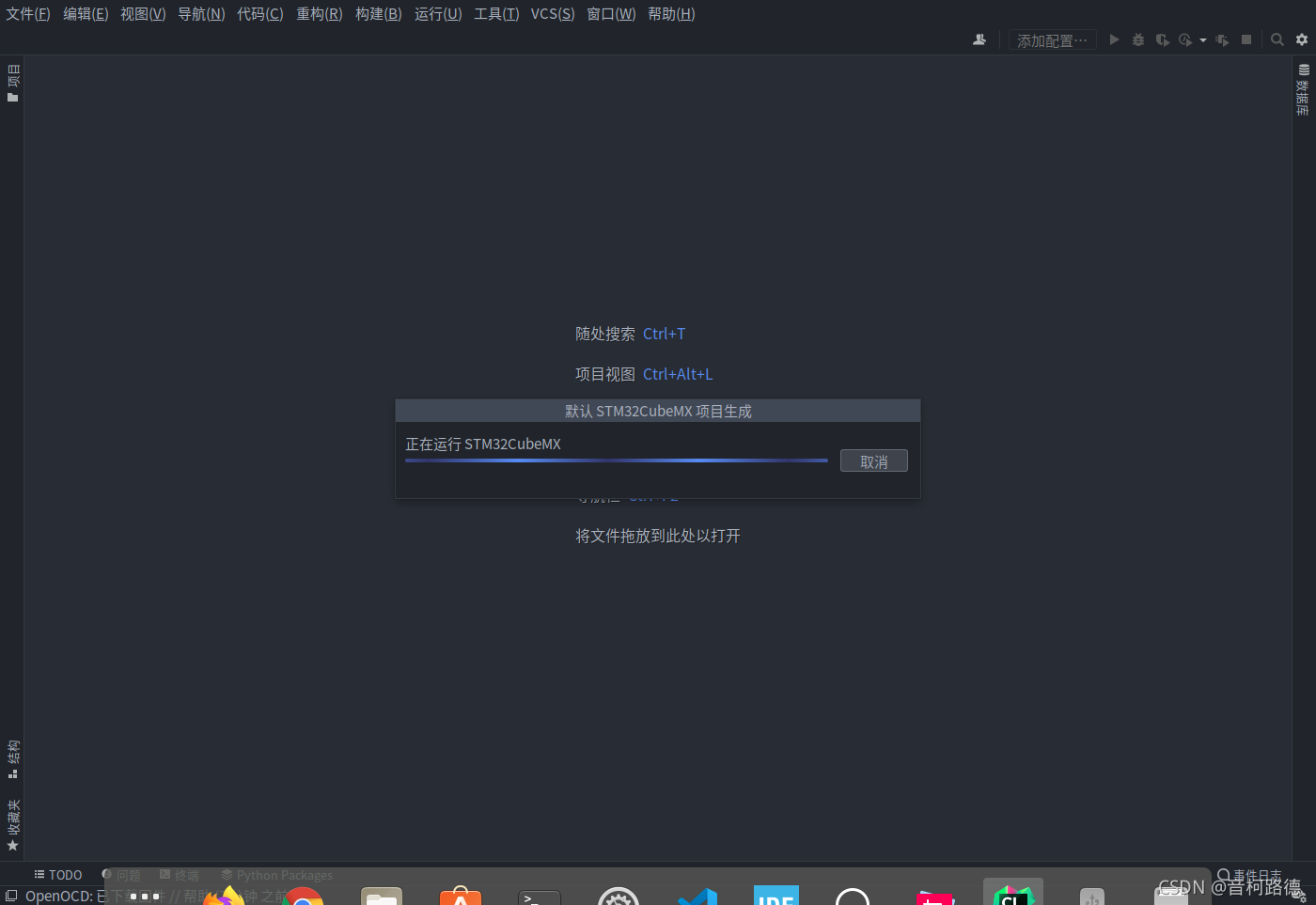Click the Search Everywhere magnifier icon
This screenshot has width=1316, height=905.
1277,39
